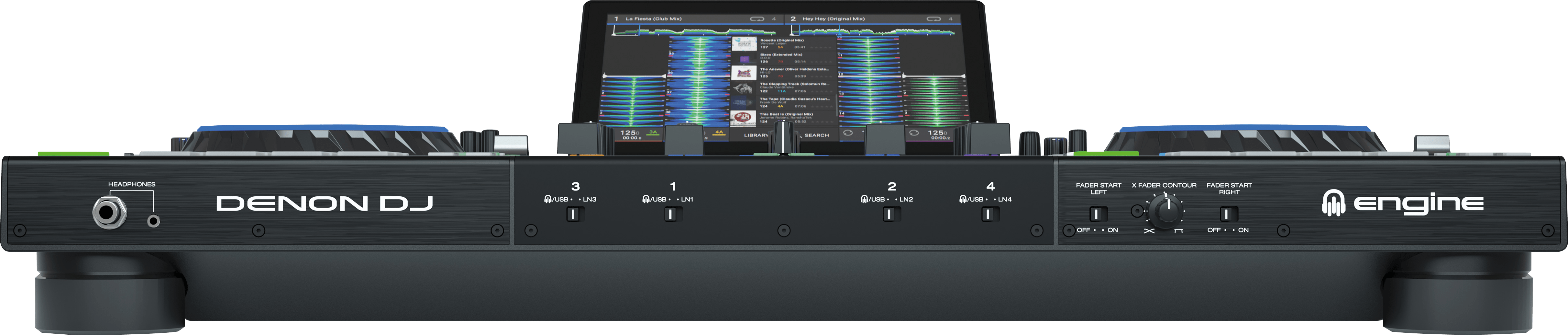This screenshot has height=335, width=1568.
Task: Click the small mini headphone jack
Action: pyautogui.click(x=154, y=221)
